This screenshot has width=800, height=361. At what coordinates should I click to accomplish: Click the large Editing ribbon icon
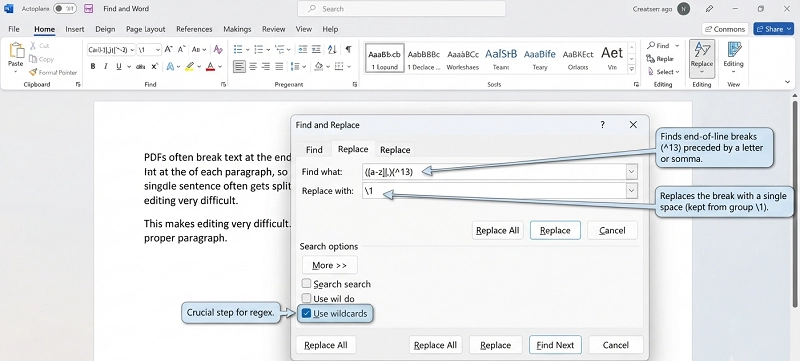[x=734, y=56]
